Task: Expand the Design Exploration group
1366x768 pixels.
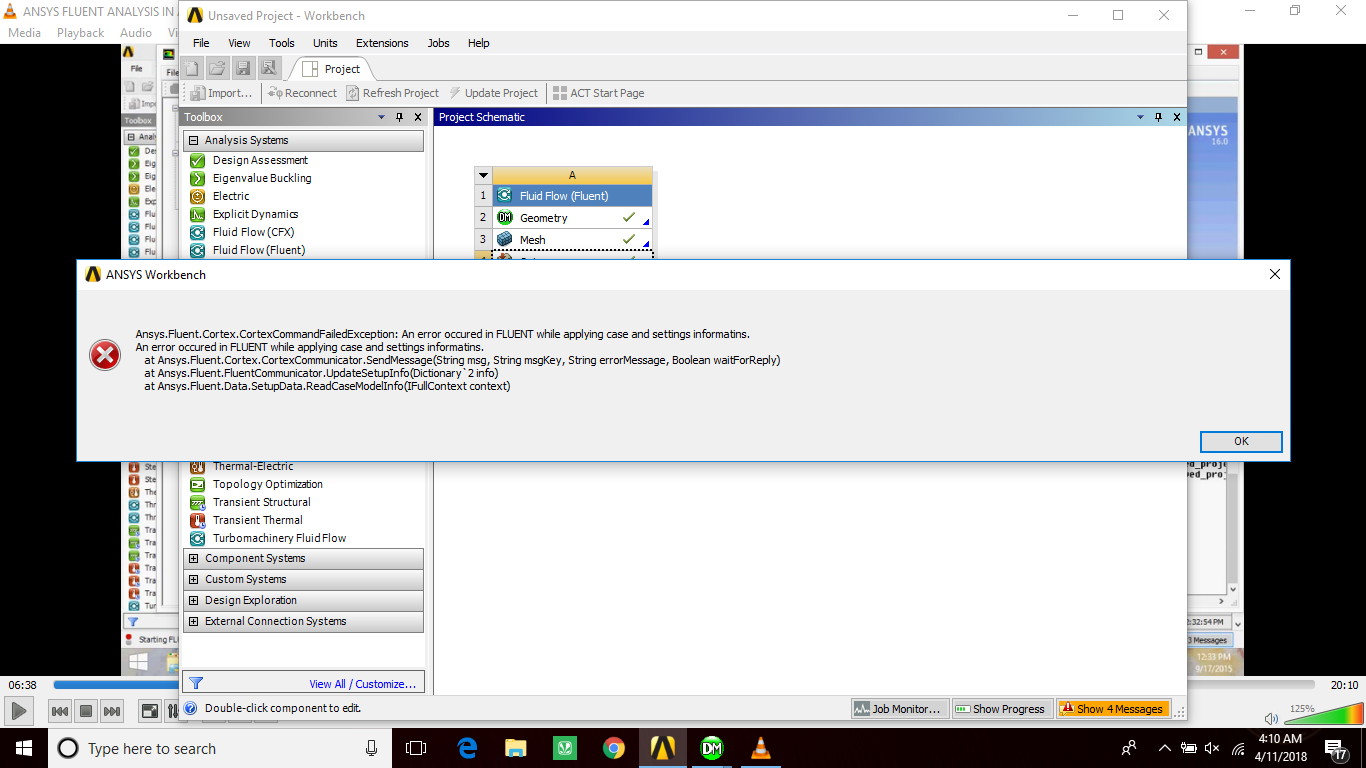Action: (x=194, y=601)
